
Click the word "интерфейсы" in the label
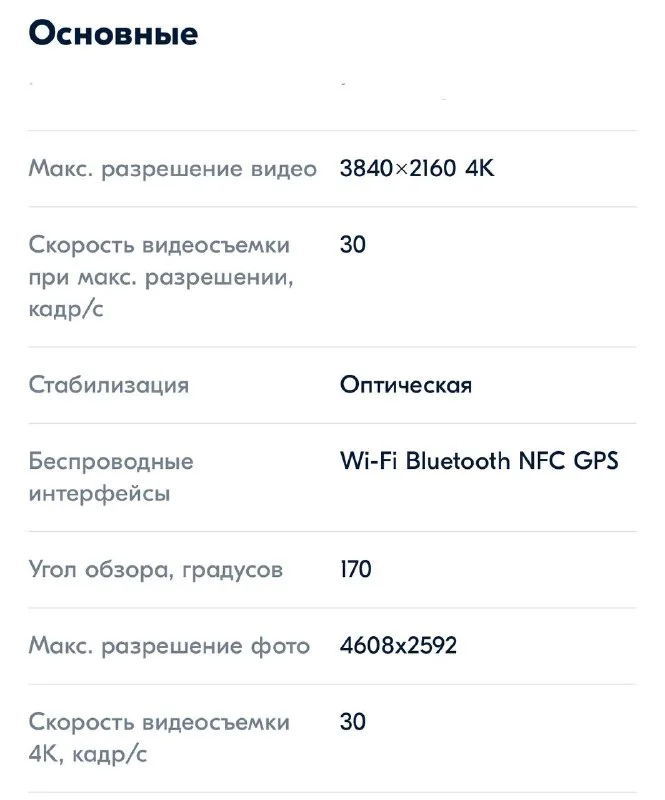[99, 494]
